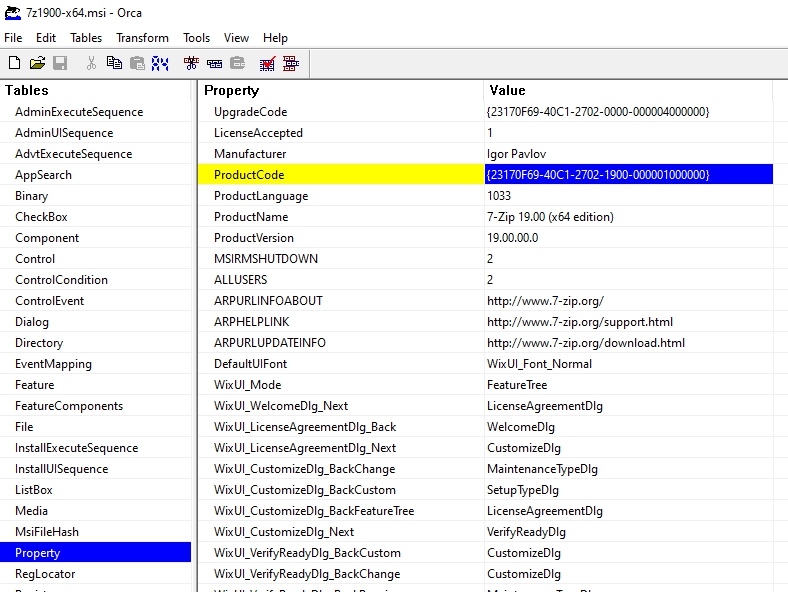Select the ProductVersion property row
Image resolution: width=788 pixels, height=592 pixels.
point(254,238)
